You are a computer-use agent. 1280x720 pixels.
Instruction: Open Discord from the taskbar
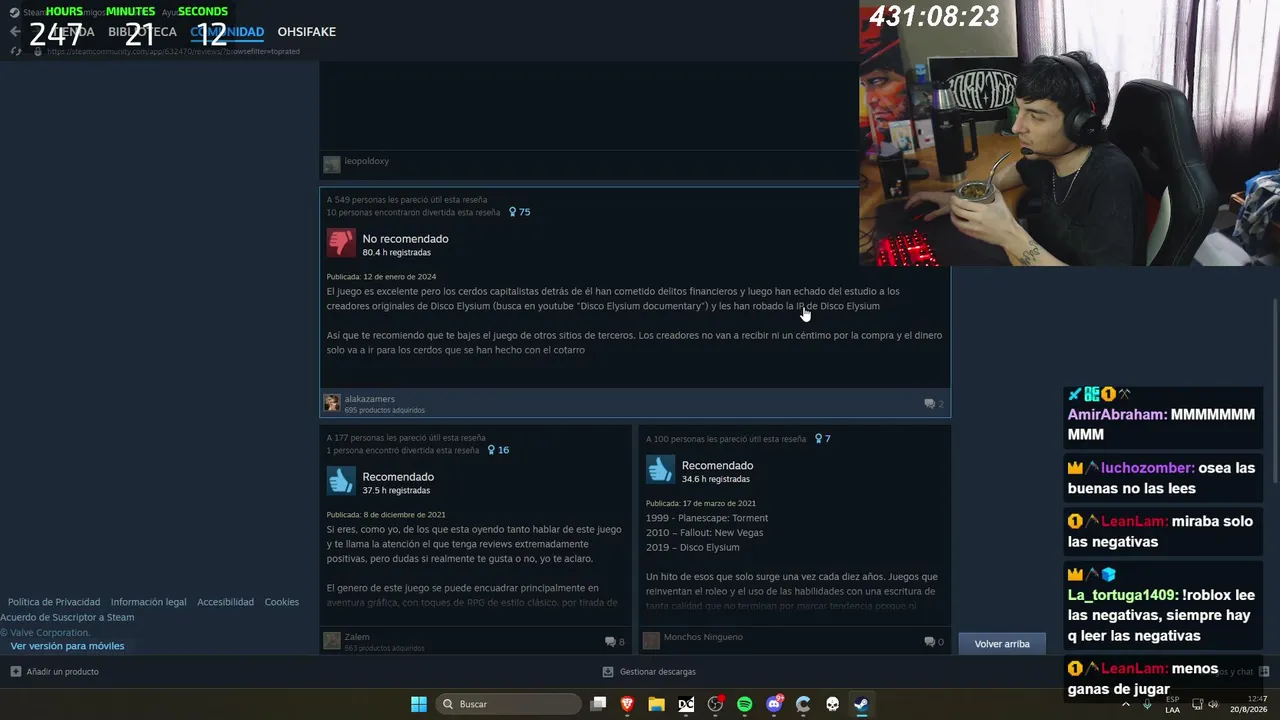tap(774, 704)
